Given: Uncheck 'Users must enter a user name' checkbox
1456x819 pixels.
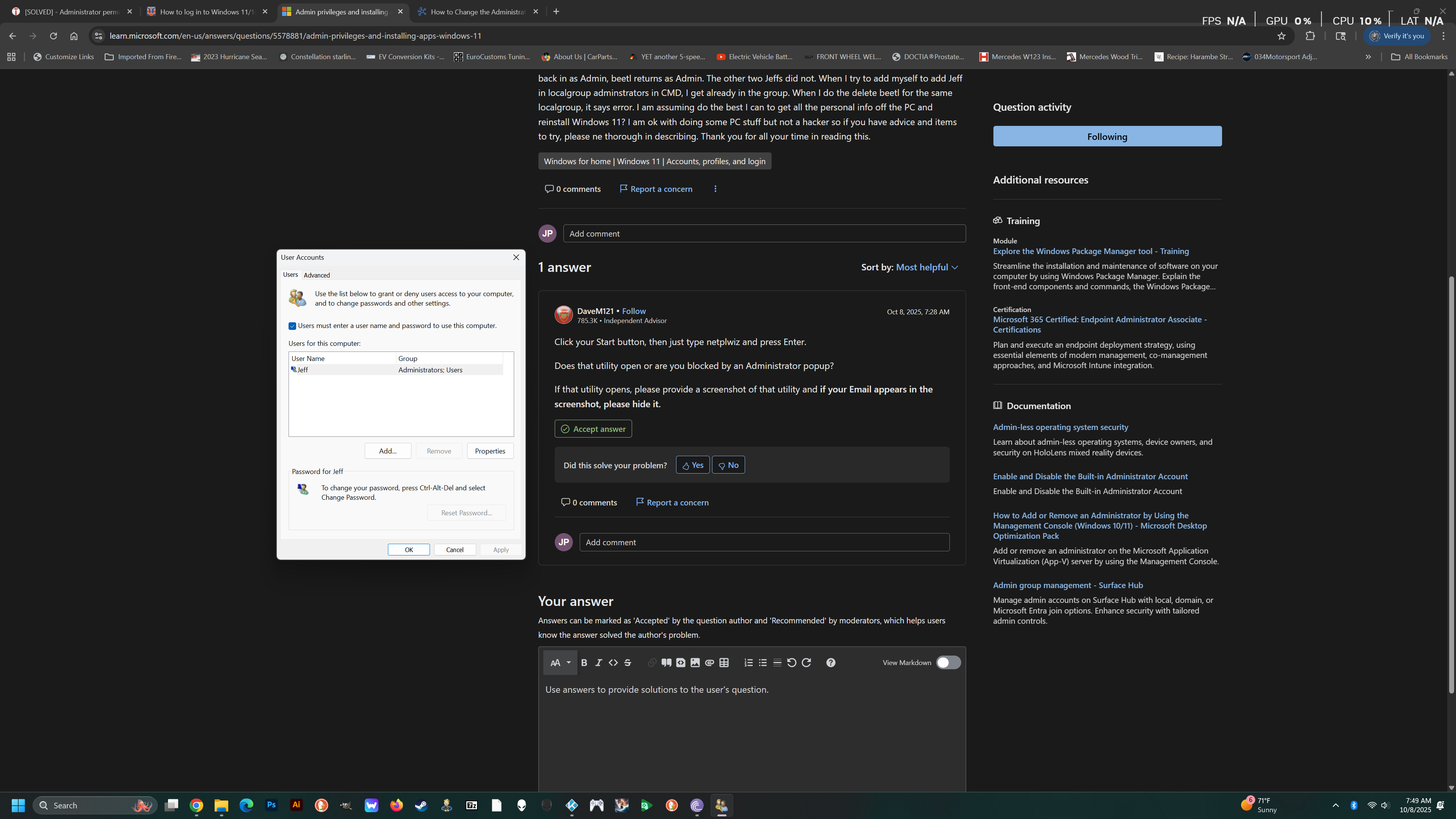Looking at the screenshot, I should (x=292, y=326).
